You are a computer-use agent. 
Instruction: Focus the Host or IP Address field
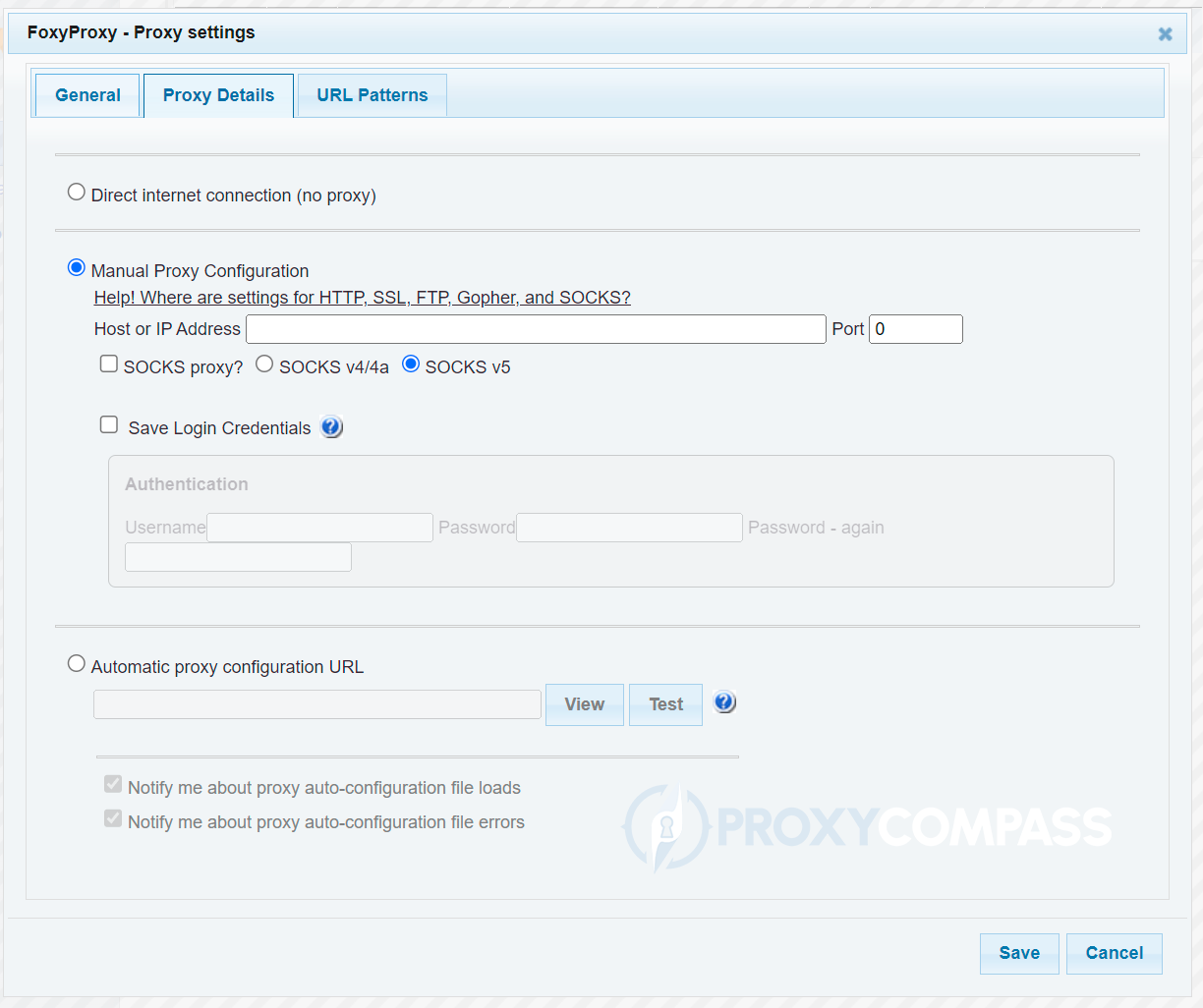point(536,329)
